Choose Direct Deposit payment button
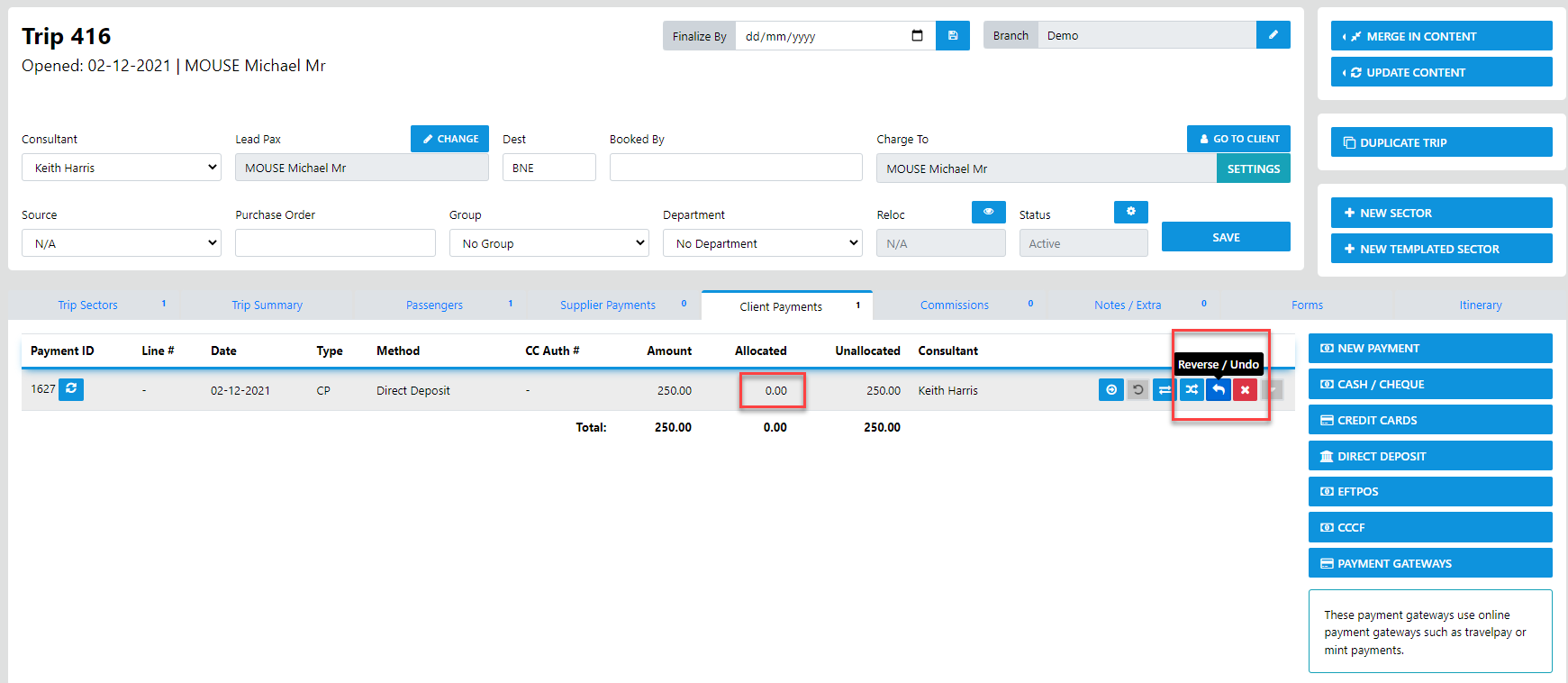The height and width of the screenshot is (683, 1568). click(x=1430, y=456)
